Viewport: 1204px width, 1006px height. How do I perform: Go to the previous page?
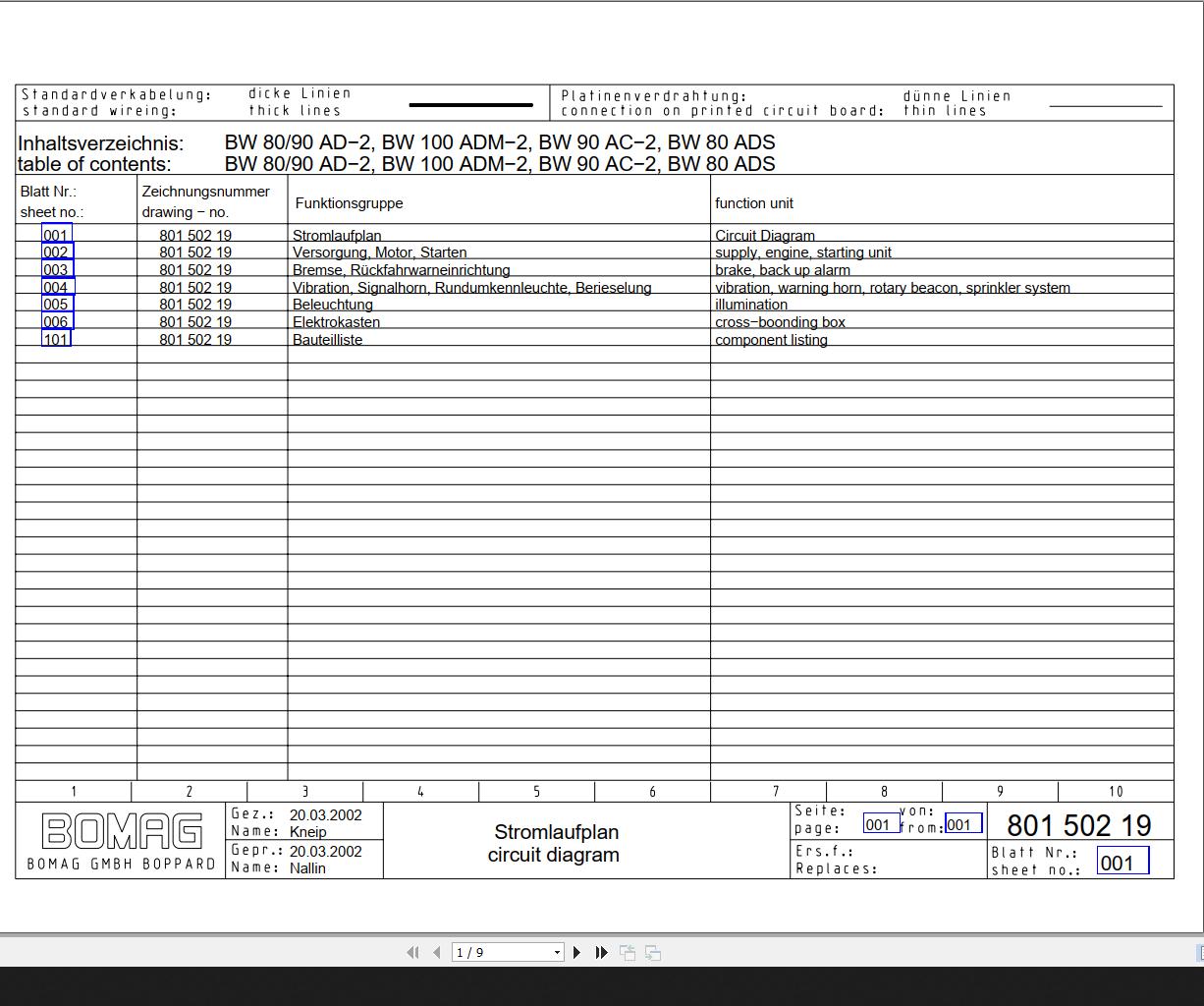coord(436,952)
